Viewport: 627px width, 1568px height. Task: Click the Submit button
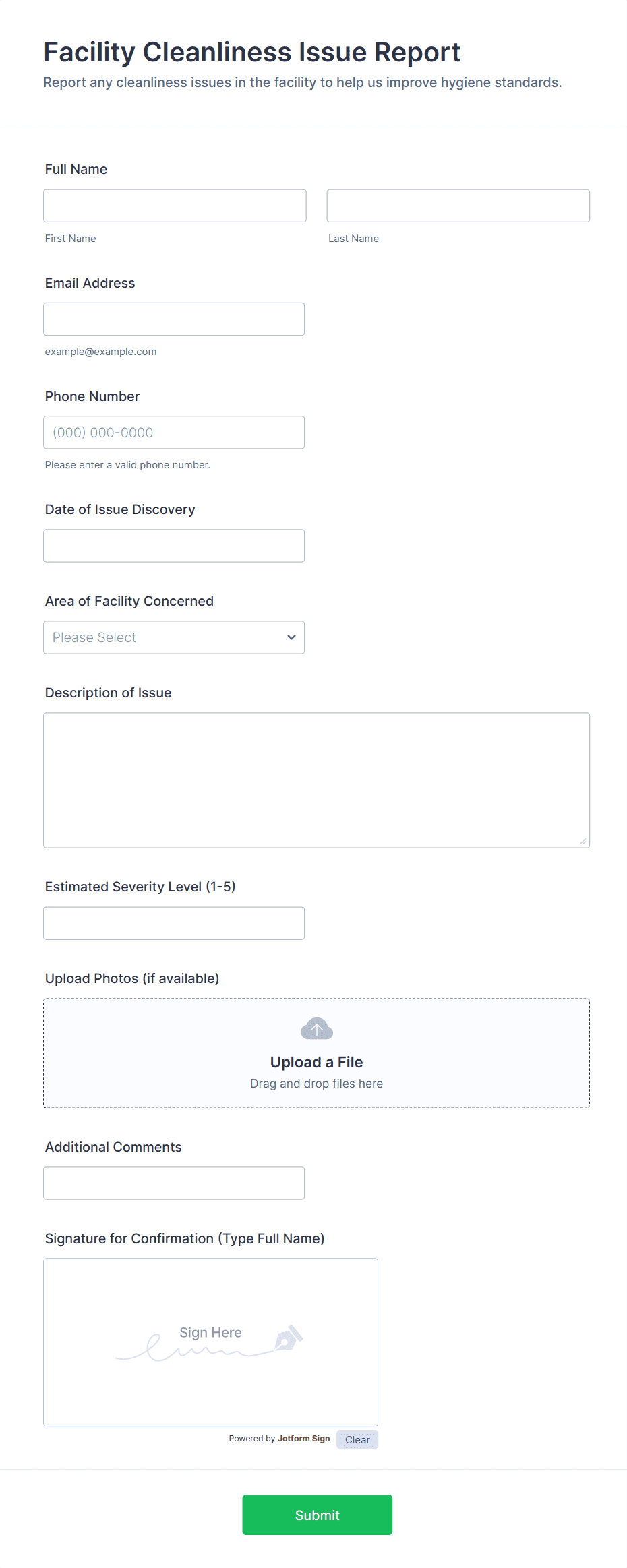pyautogui.click(x=317, y=1515)
